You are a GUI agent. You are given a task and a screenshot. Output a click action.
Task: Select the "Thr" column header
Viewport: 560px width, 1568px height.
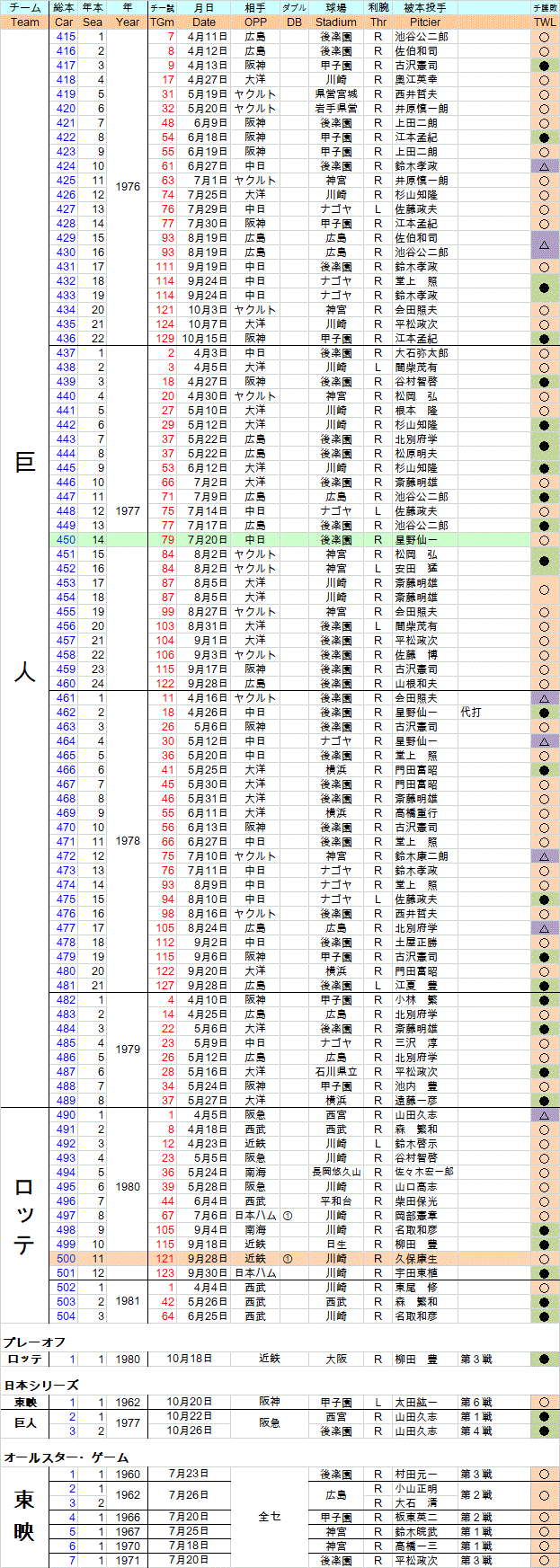click(378, 22)
